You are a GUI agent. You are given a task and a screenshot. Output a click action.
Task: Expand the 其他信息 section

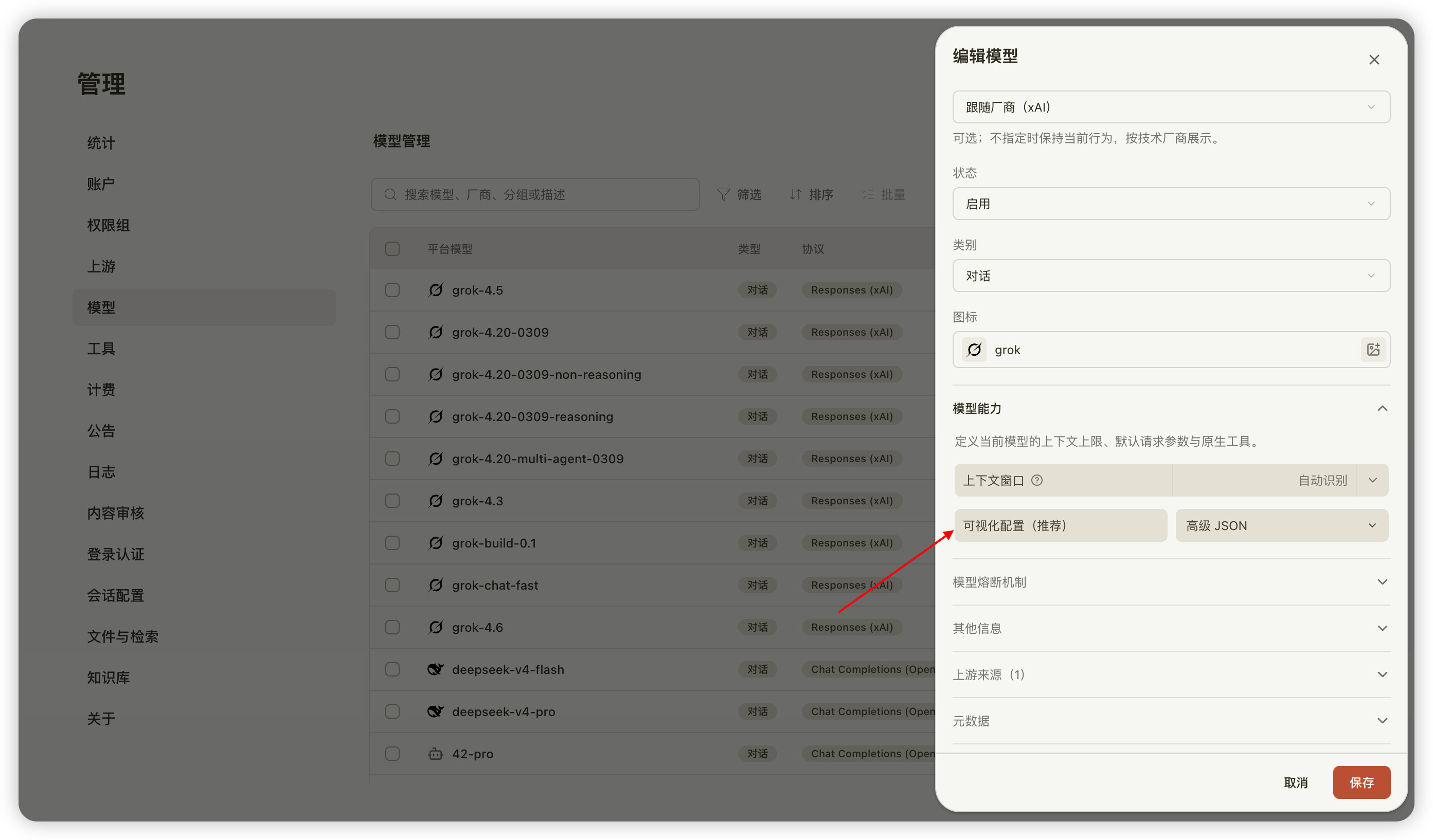tap(1171, 628)
